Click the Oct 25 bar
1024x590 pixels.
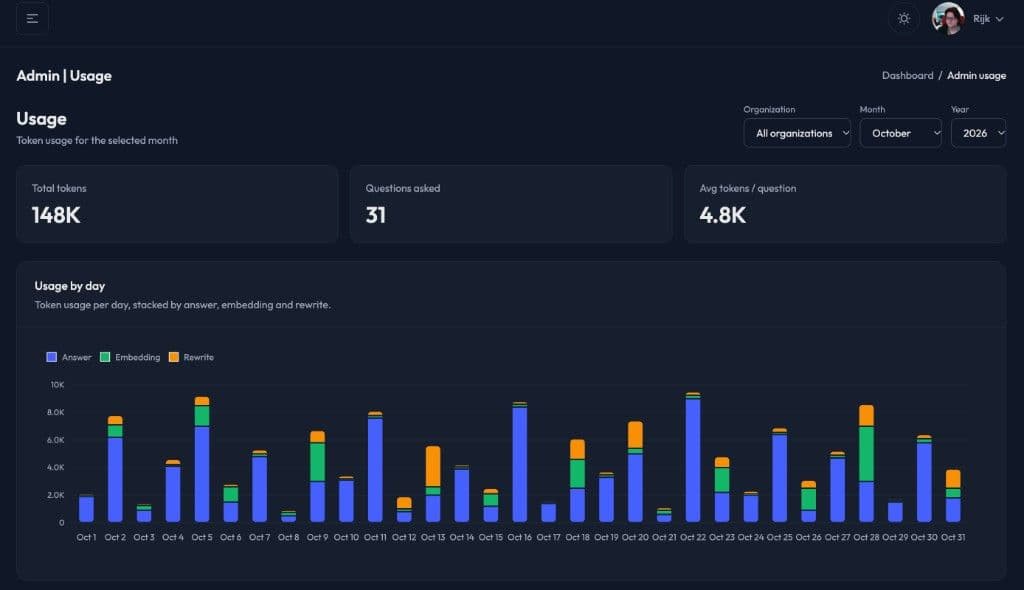coord(779,475)
